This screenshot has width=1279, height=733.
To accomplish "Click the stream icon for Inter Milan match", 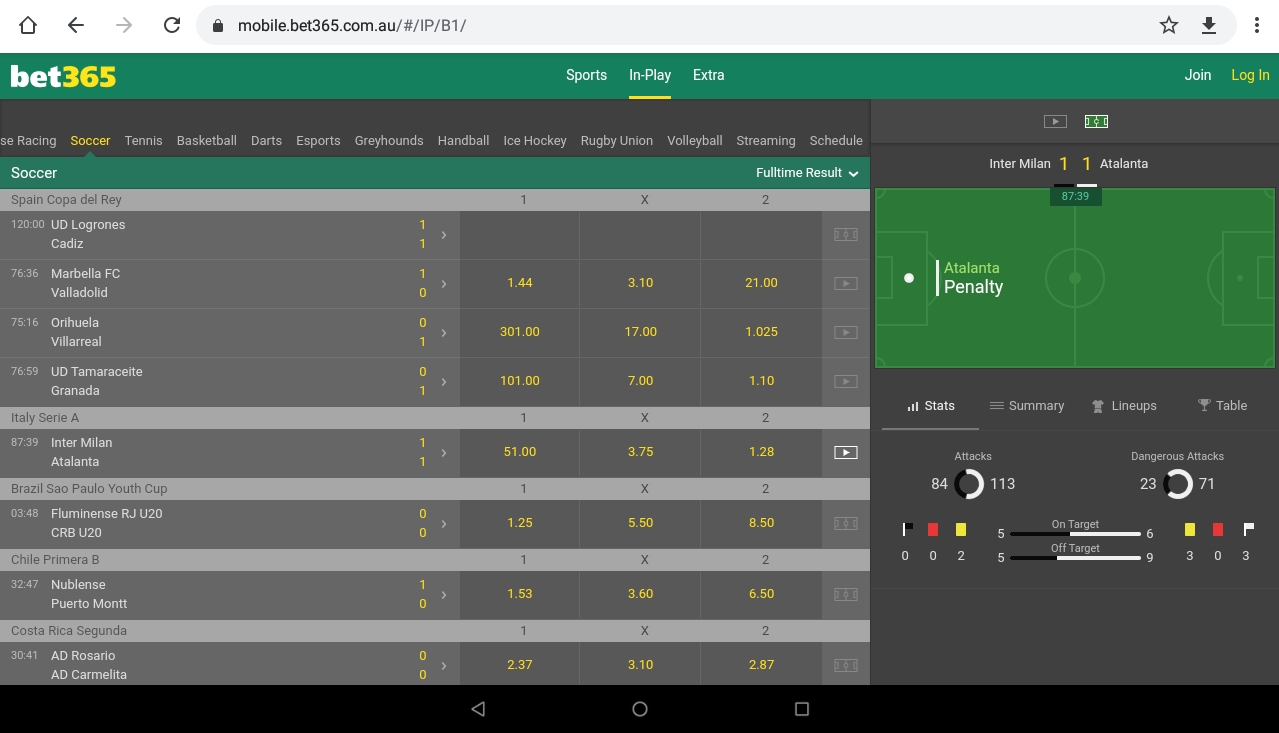I will pyautogui.click(x=846, y=453).
